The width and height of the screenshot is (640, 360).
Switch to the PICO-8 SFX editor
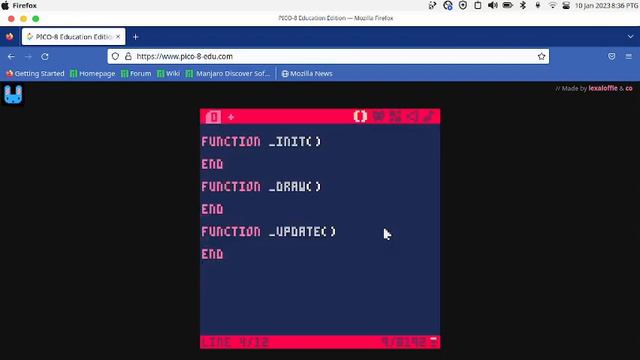[412, 117]
